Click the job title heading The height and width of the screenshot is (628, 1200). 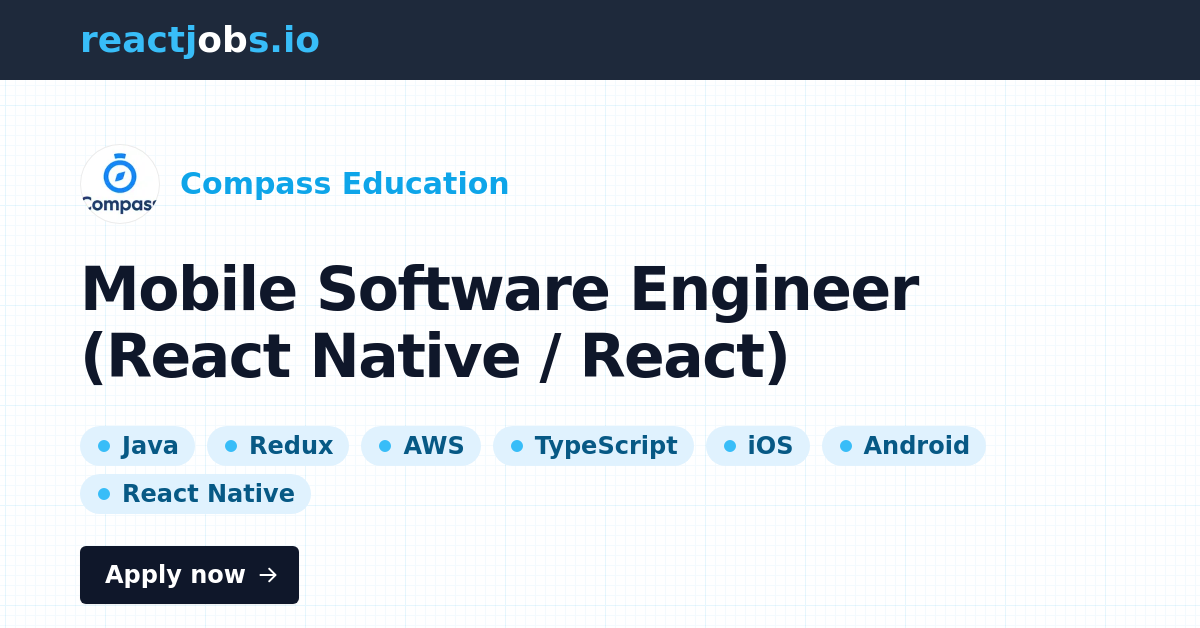pyautogui.click(x=500, y=322)
